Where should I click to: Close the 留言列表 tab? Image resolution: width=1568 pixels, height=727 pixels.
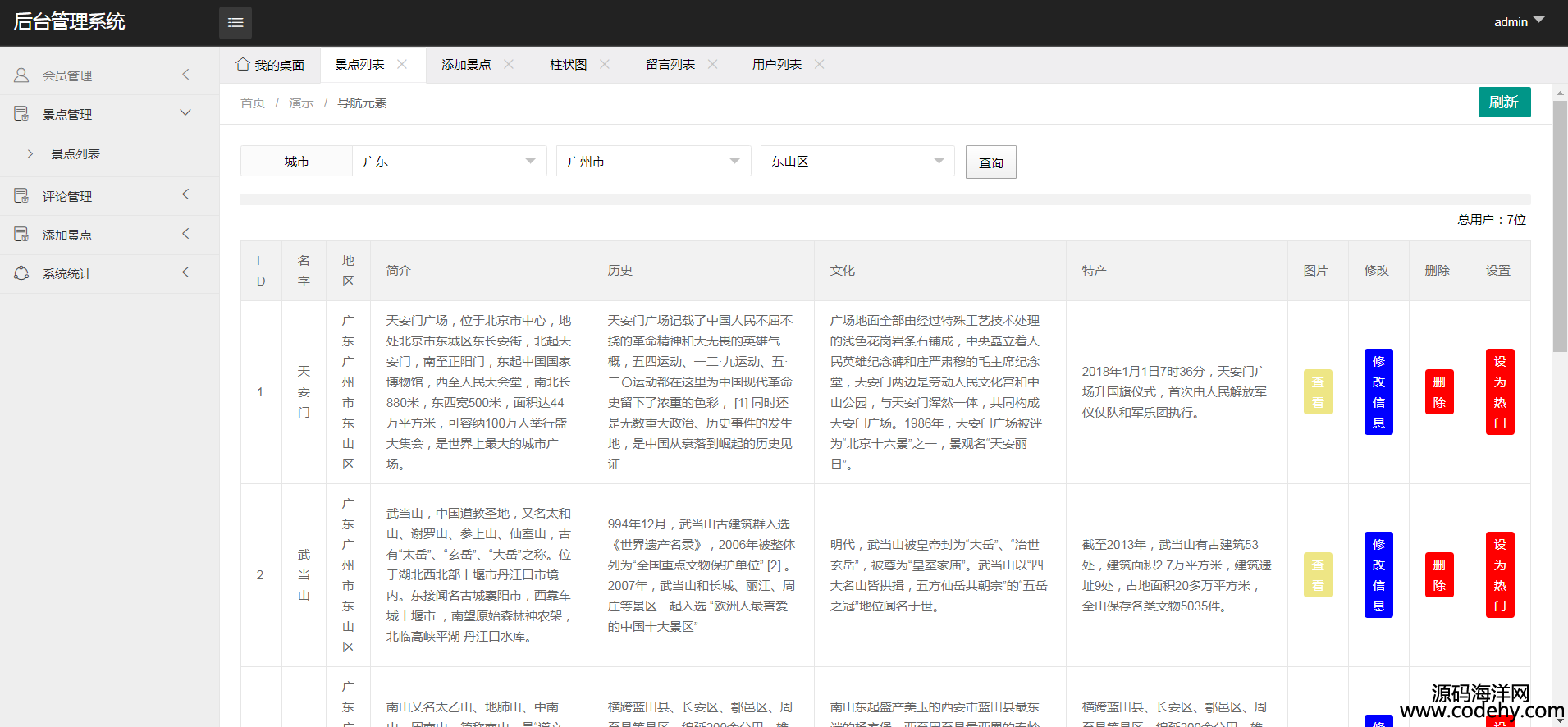click(712, 64)
